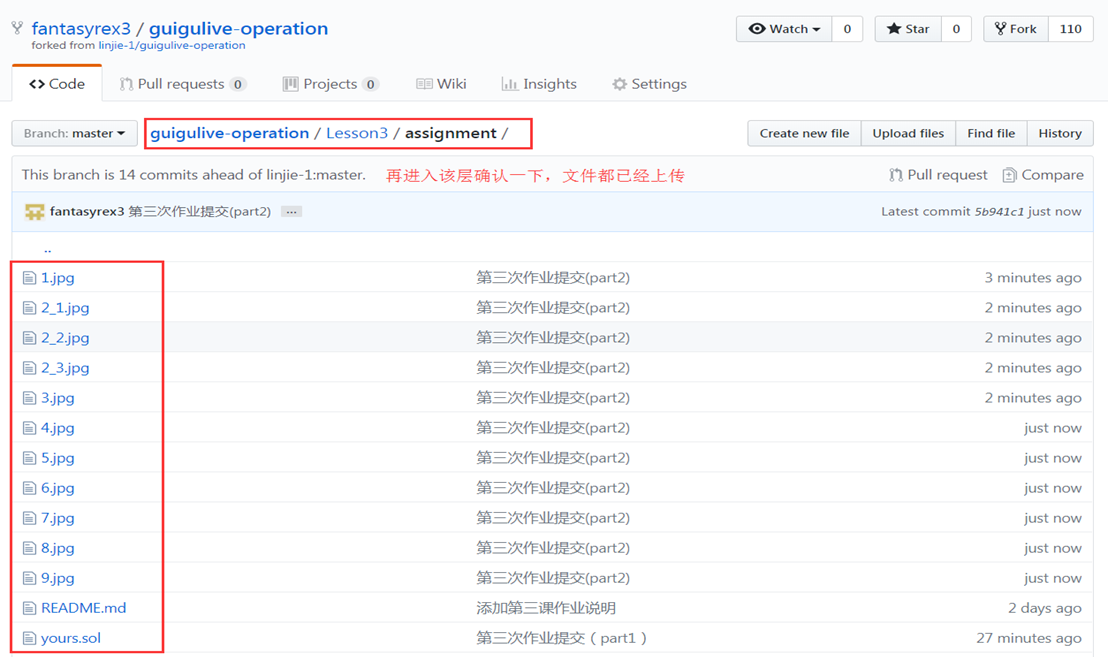Screen dimensions: 1108x657
Task: Open the Settings tab
Action: point(649,83)
